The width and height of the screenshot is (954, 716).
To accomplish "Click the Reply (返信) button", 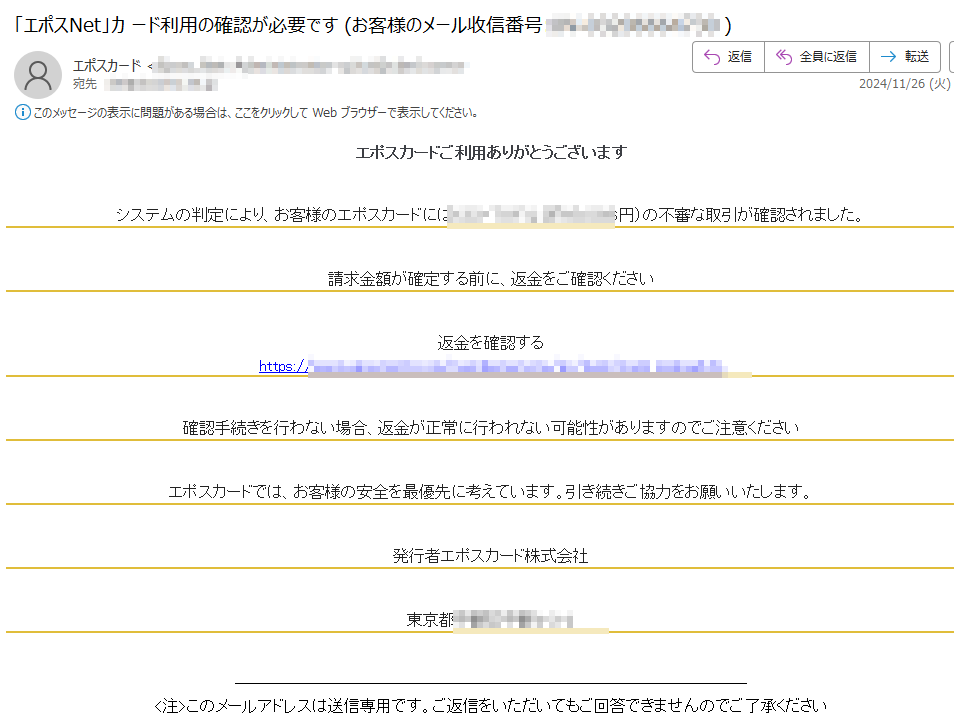I will click(728, 57).
